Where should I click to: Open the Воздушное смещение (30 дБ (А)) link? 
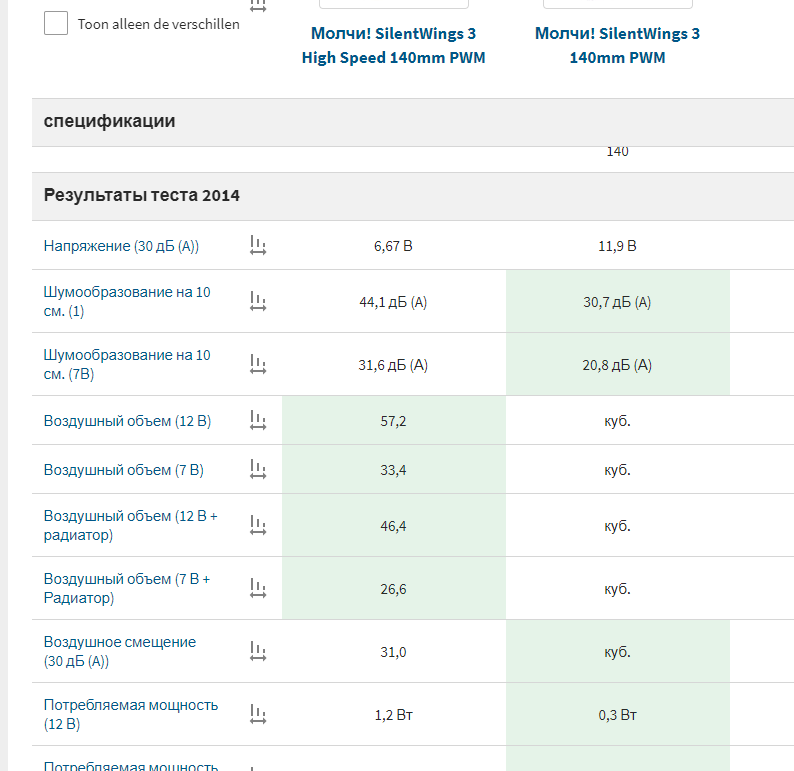coord(120,652)
